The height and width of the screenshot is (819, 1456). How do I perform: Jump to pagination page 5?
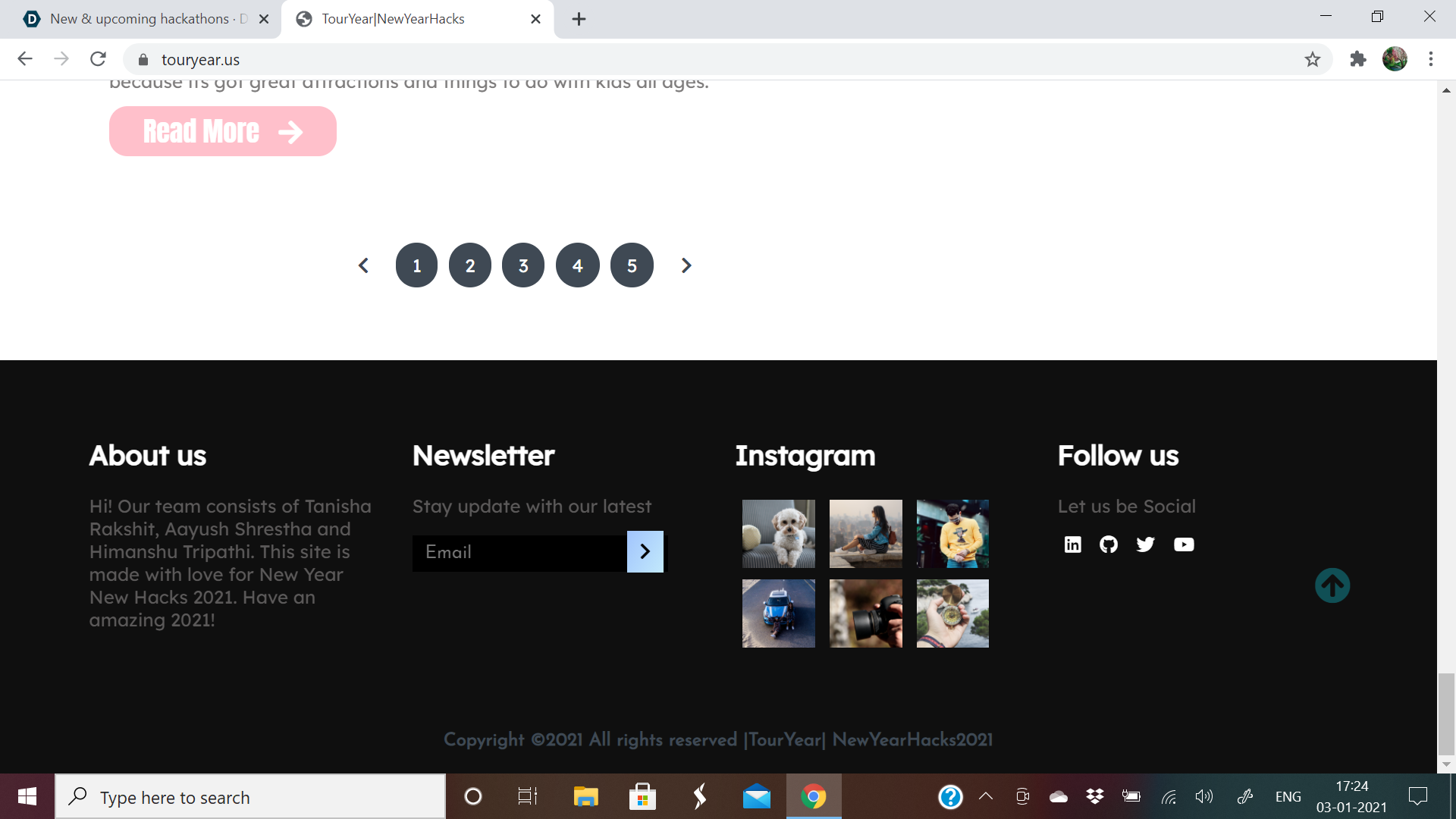[632, 265]
